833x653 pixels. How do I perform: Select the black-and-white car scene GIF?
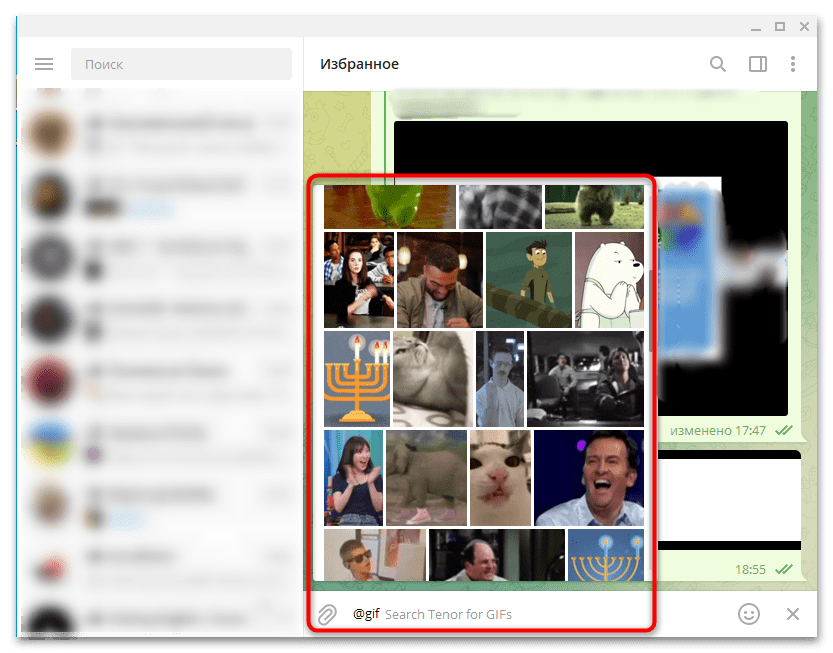click(x=585, y=379)
